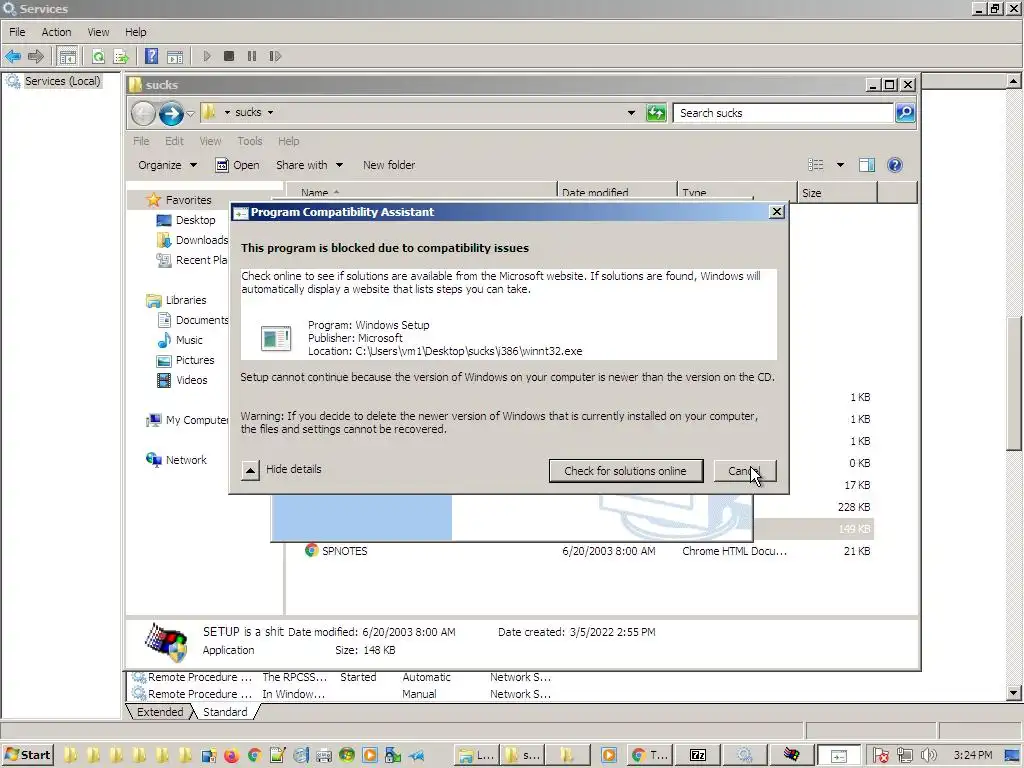Open the address bar history dropdown
1024x768 pixels.
631,113
